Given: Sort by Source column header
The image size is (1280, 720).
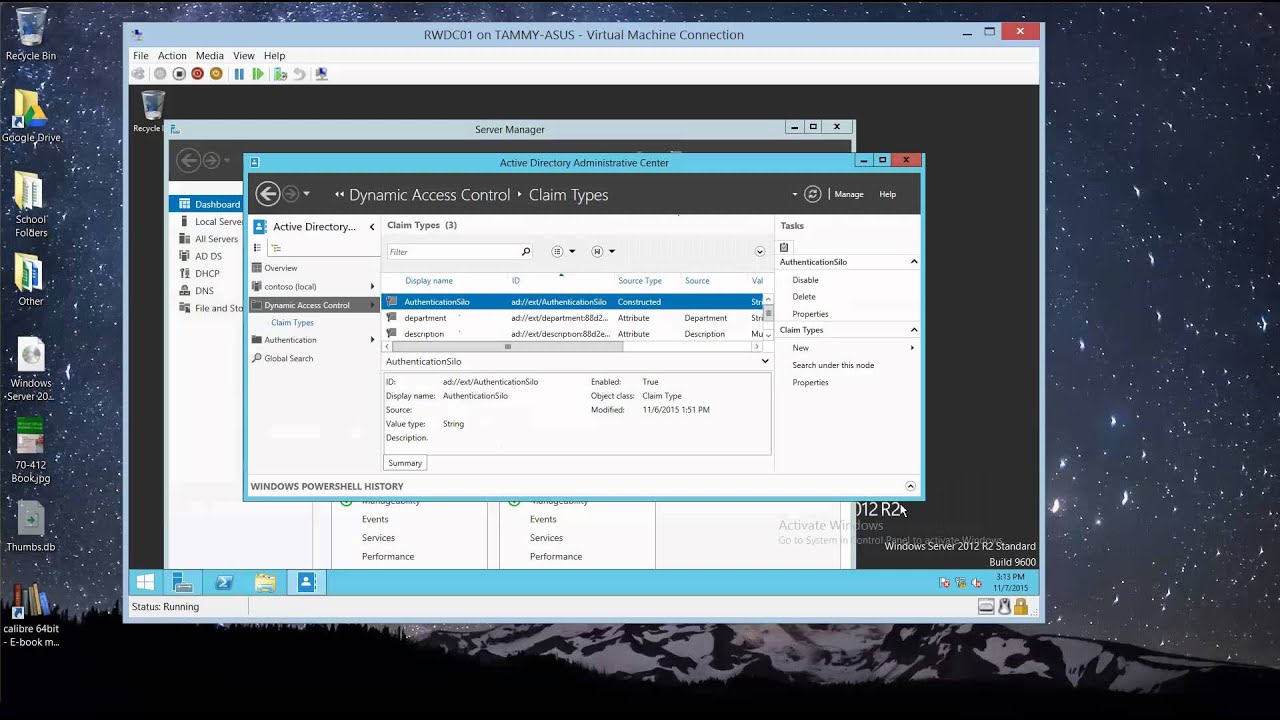Looking at the screenshot, I should [697, 281].
